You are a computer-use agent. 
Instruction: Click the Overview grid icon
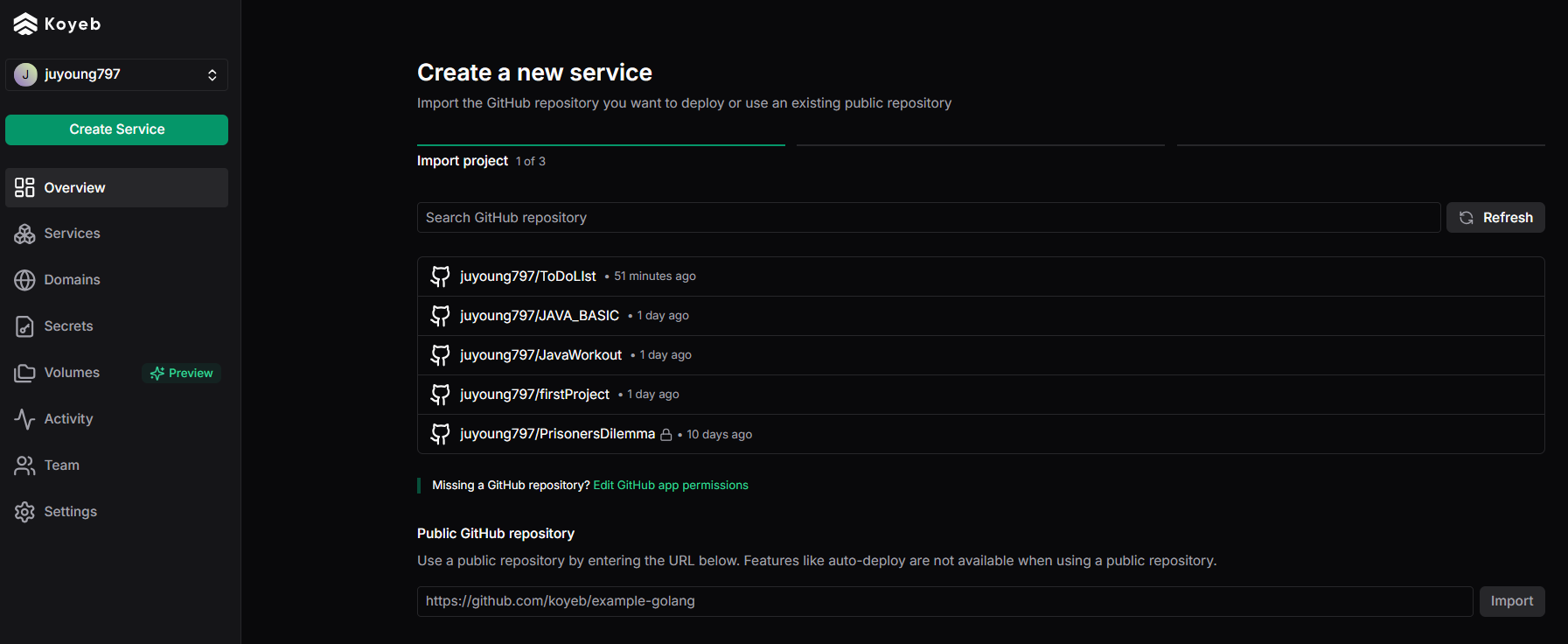24,187
